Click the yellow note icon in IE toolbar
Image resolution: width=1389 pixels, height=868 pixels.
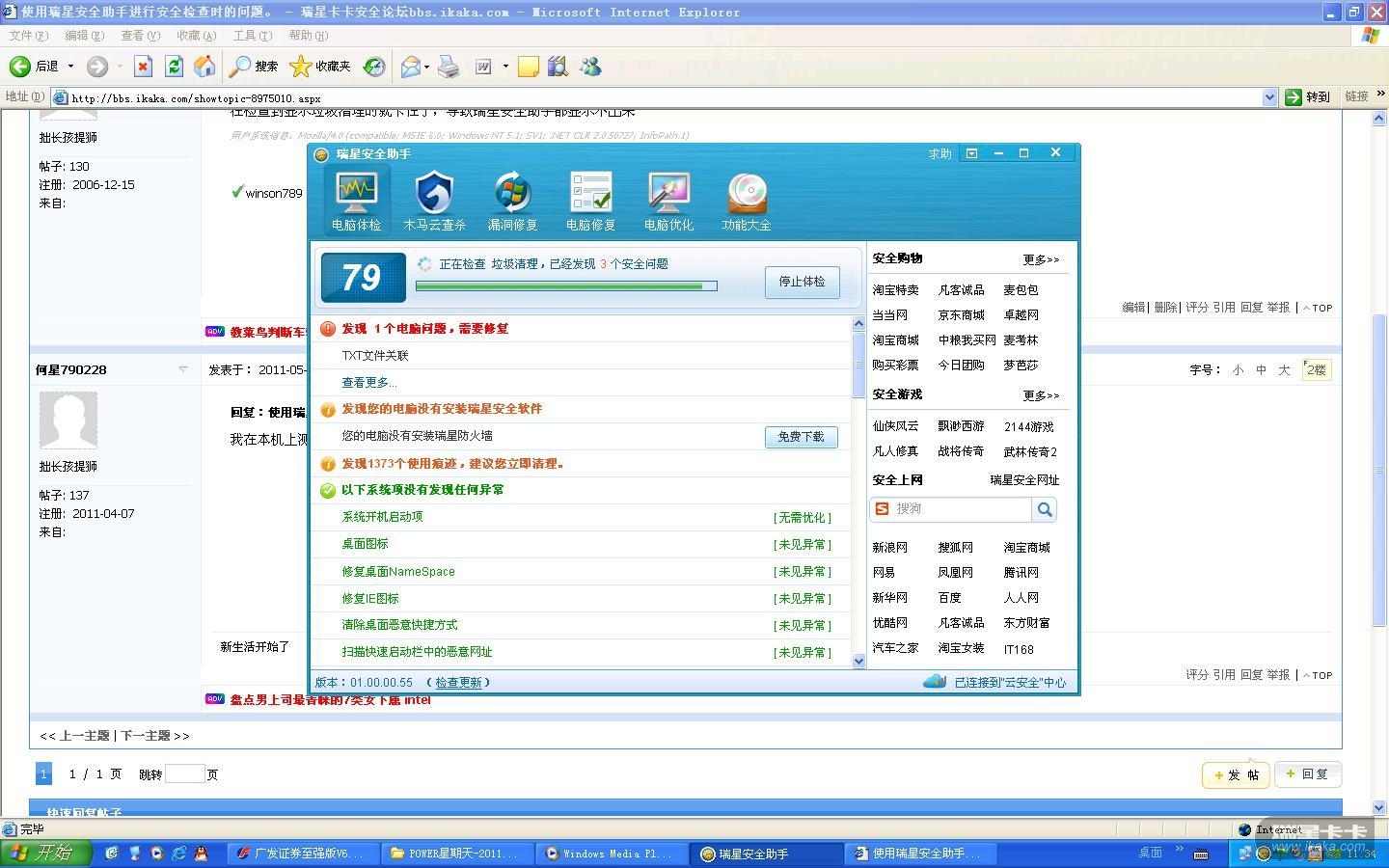[528, 67]
